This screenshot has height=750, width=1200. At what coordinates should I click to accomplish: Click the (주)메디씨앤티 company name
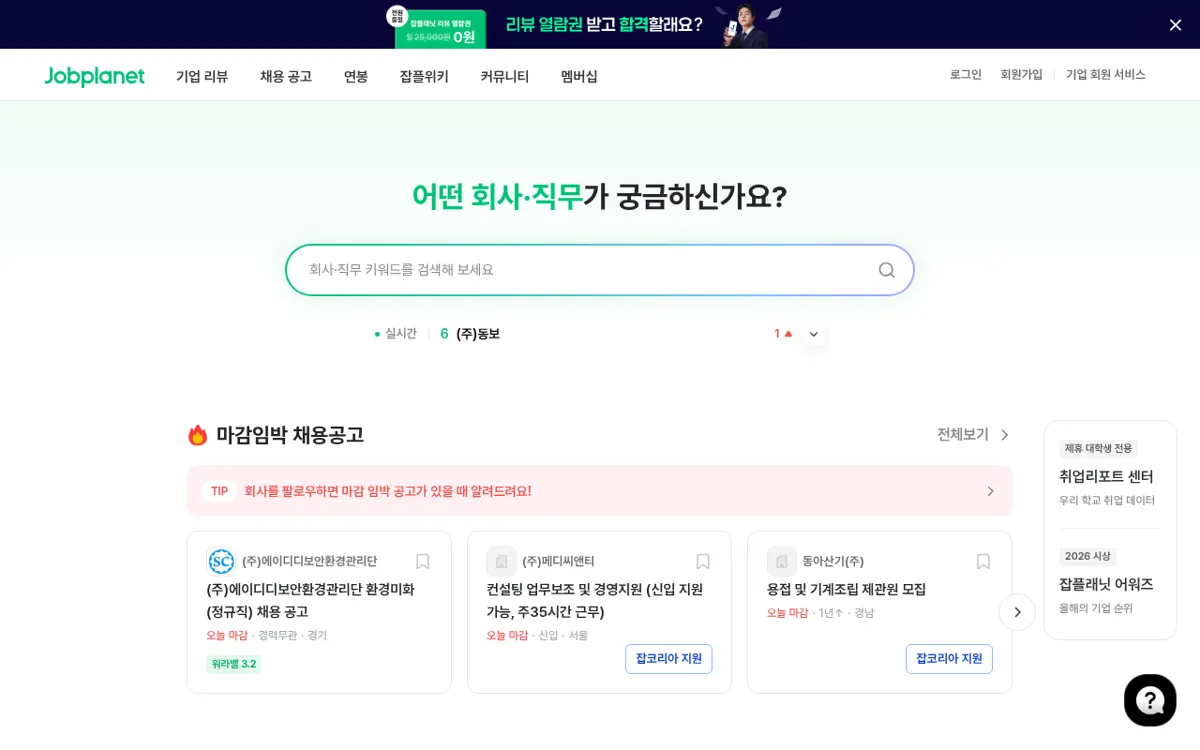tap(558, 561)
